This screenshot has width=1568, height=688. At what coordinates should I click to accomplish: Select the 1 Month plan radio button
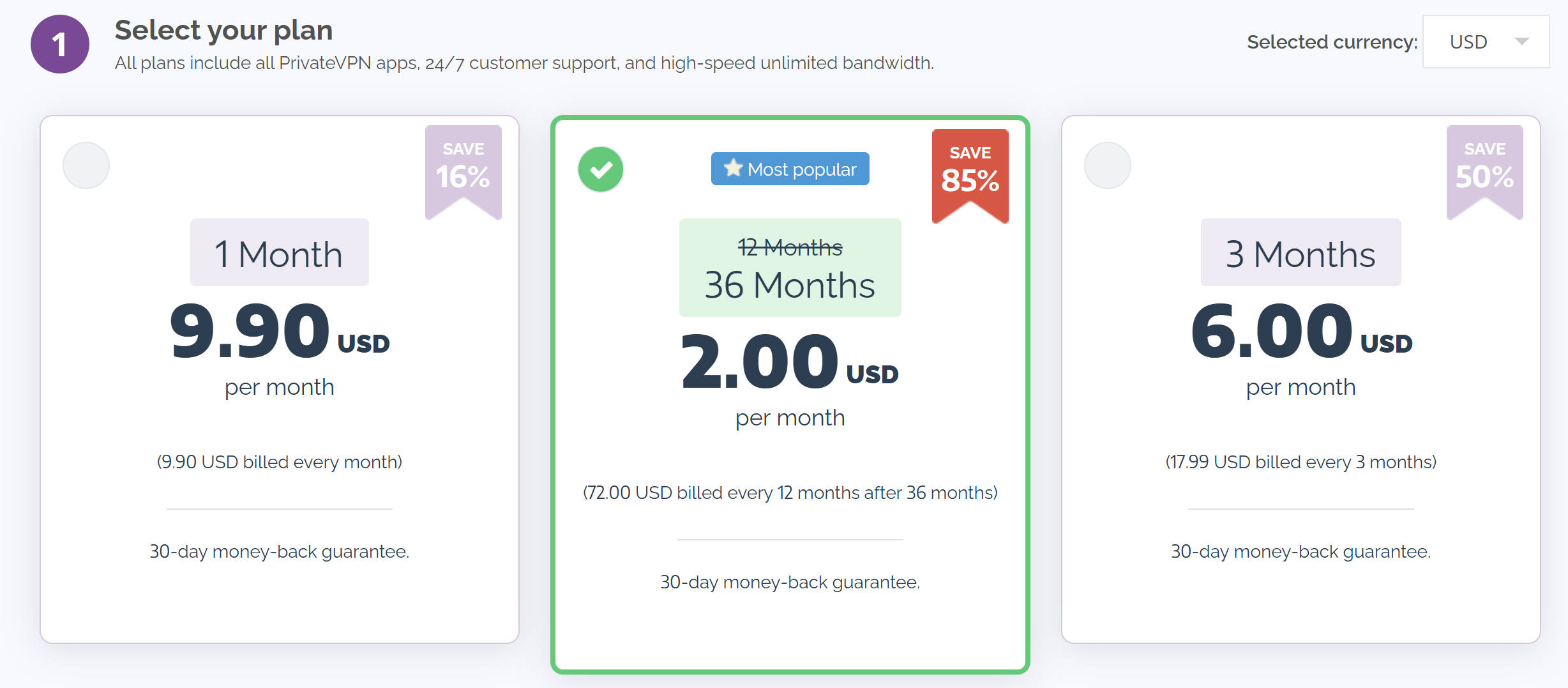click(86, 165)
